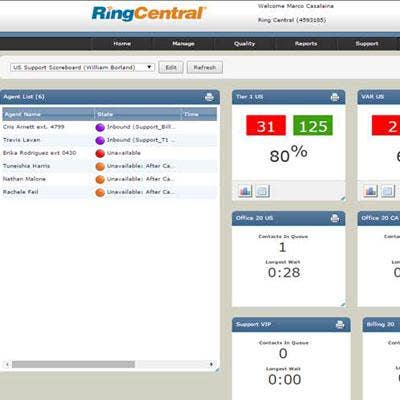Image resolution: width=400 pixels, height=400 pixels.
Task: Open the Tier 1 US table view icon
Action: tap(262, 191)
